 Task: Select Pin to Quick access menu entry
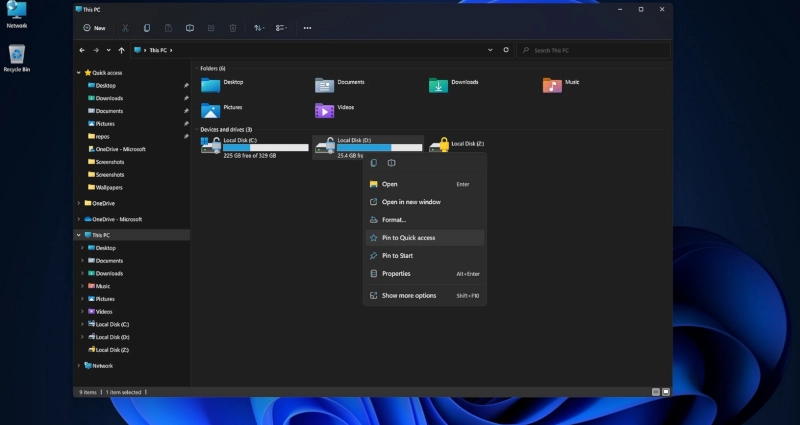pyautogui.click(x=424, y=238)
